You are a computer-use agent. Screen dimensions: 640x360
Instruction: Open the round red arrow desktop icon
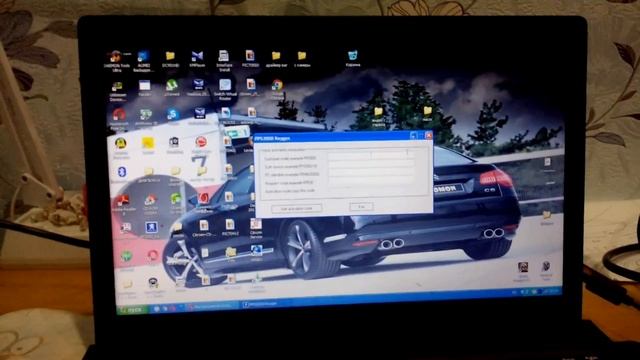[201, 142]
